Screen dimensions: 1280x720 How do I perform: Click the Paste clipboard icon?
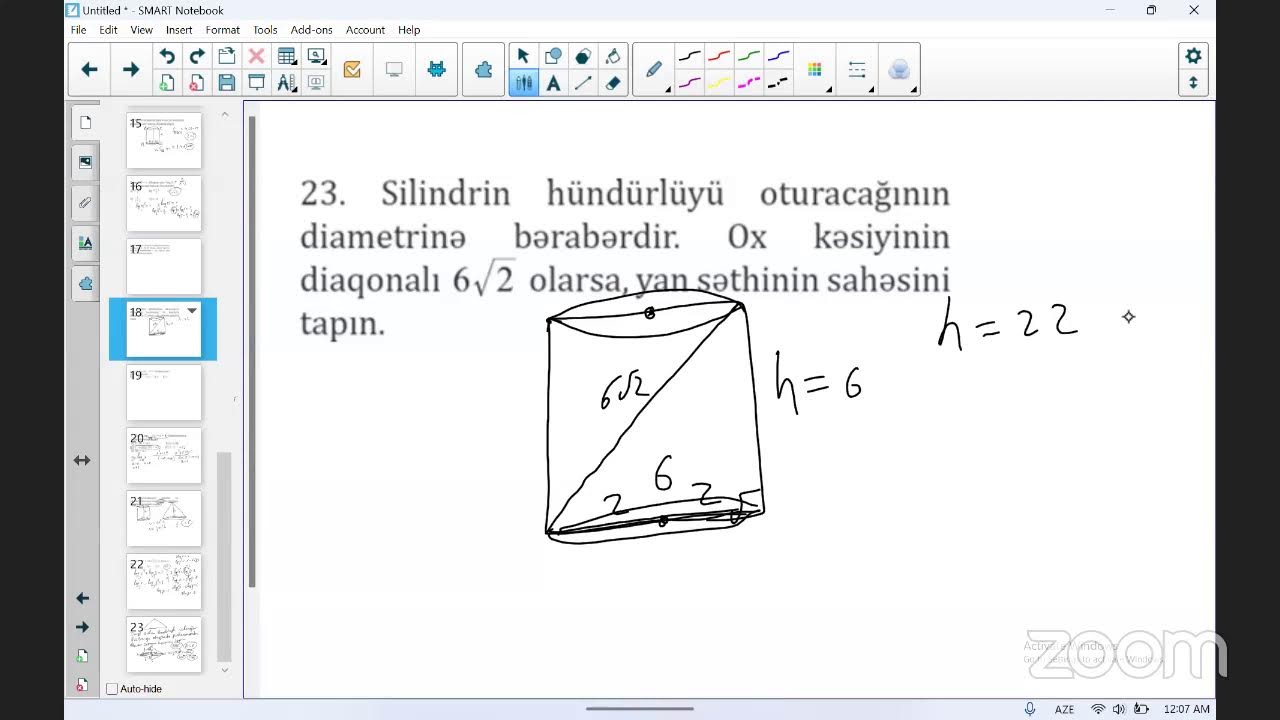tap(227, 57)
